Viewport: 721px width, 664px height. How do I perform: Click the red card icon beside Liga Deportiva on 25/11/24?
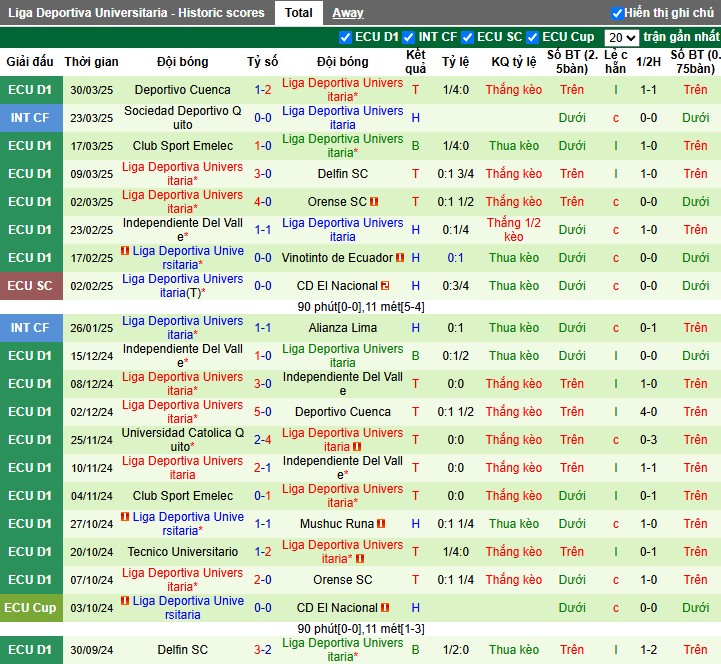pos(357,446)
